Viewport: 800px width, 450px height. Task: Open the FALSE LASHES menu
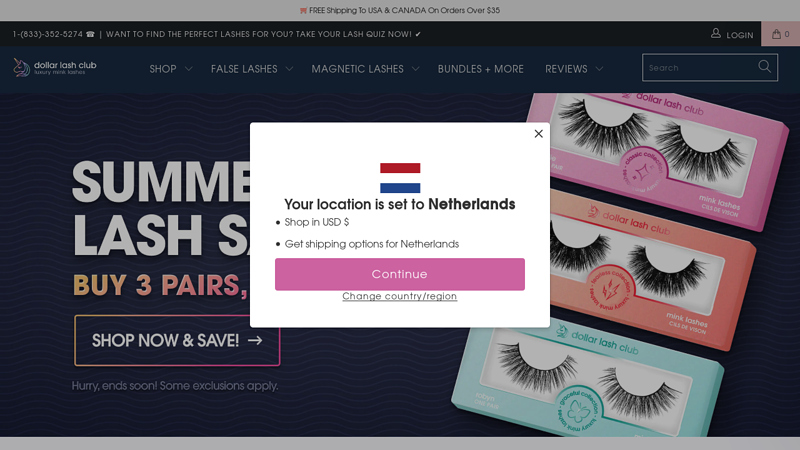click(244, 69)
